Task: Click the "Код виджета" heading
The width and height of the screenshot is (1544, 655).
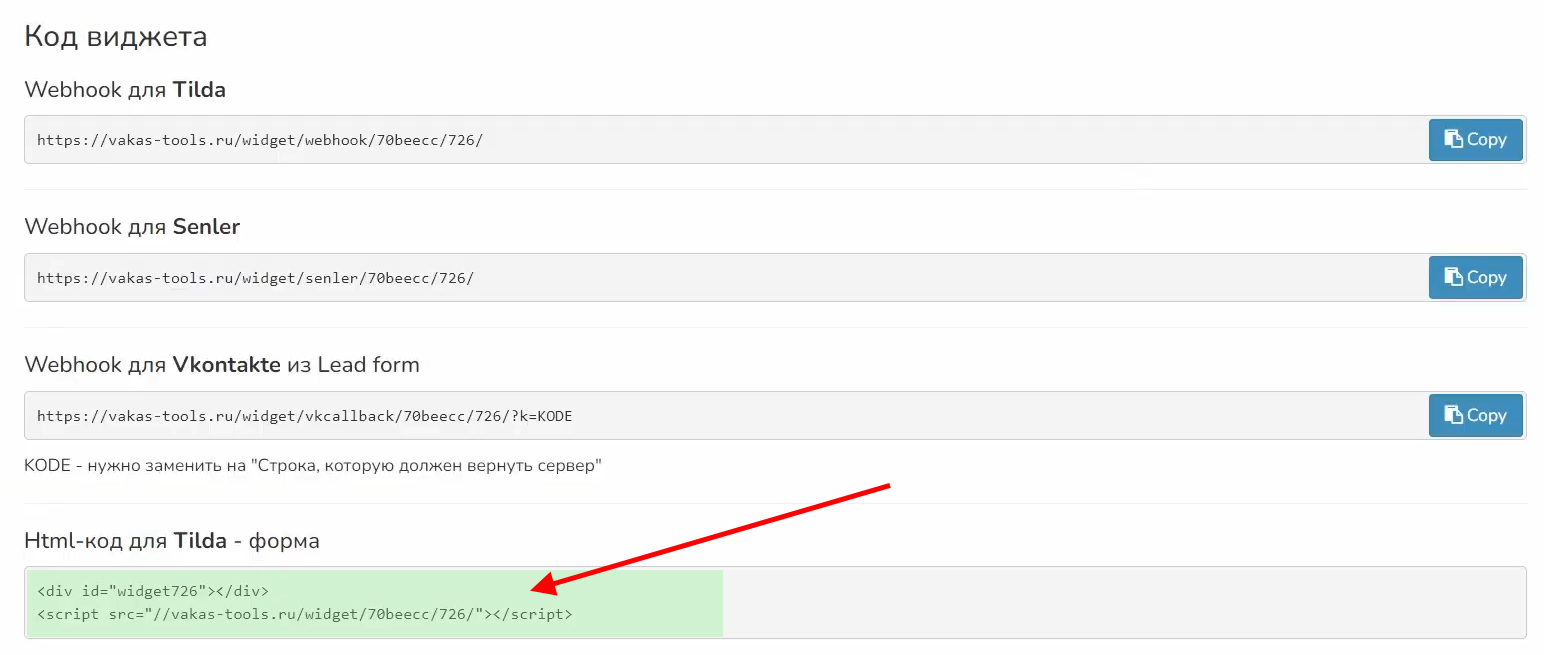Action: coord(115,37)
